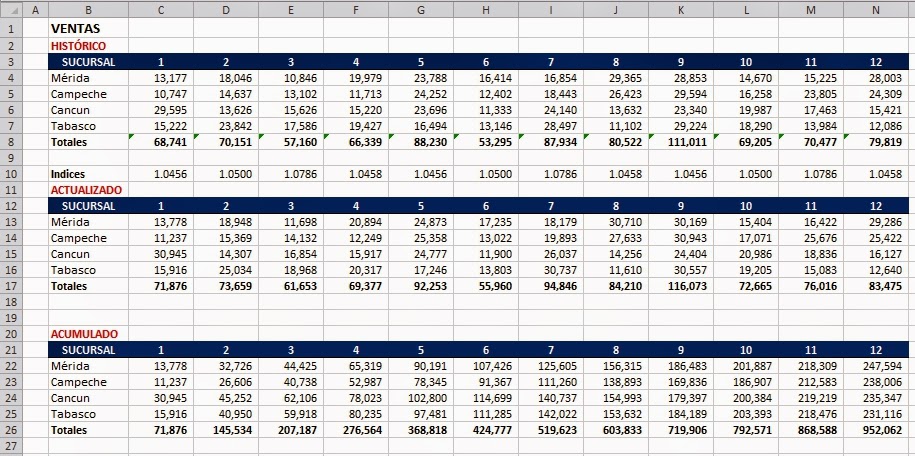Select Mérida value 13,177
The image size is (915, 456).
click(161, 78)
